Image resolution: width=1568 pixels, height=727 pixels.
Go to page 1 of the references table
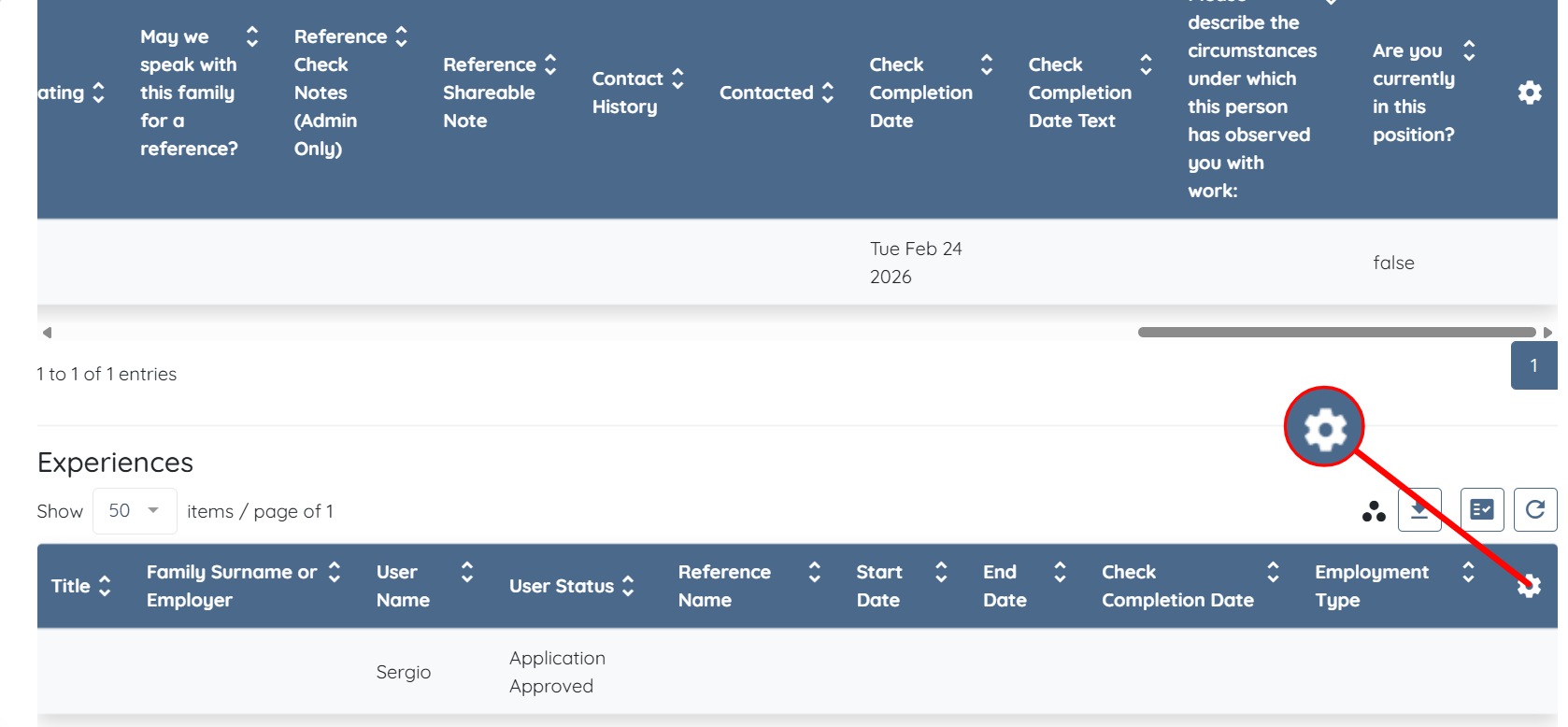[1533, 365]
